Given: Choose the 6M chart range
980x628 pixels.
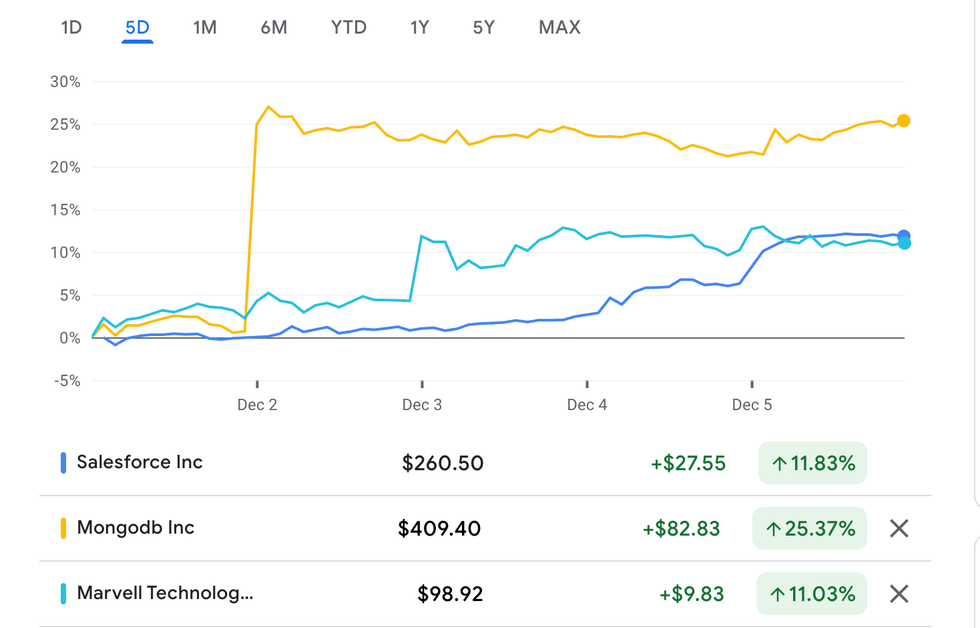Looking at the screenshot, I should (x=273, y=28).
